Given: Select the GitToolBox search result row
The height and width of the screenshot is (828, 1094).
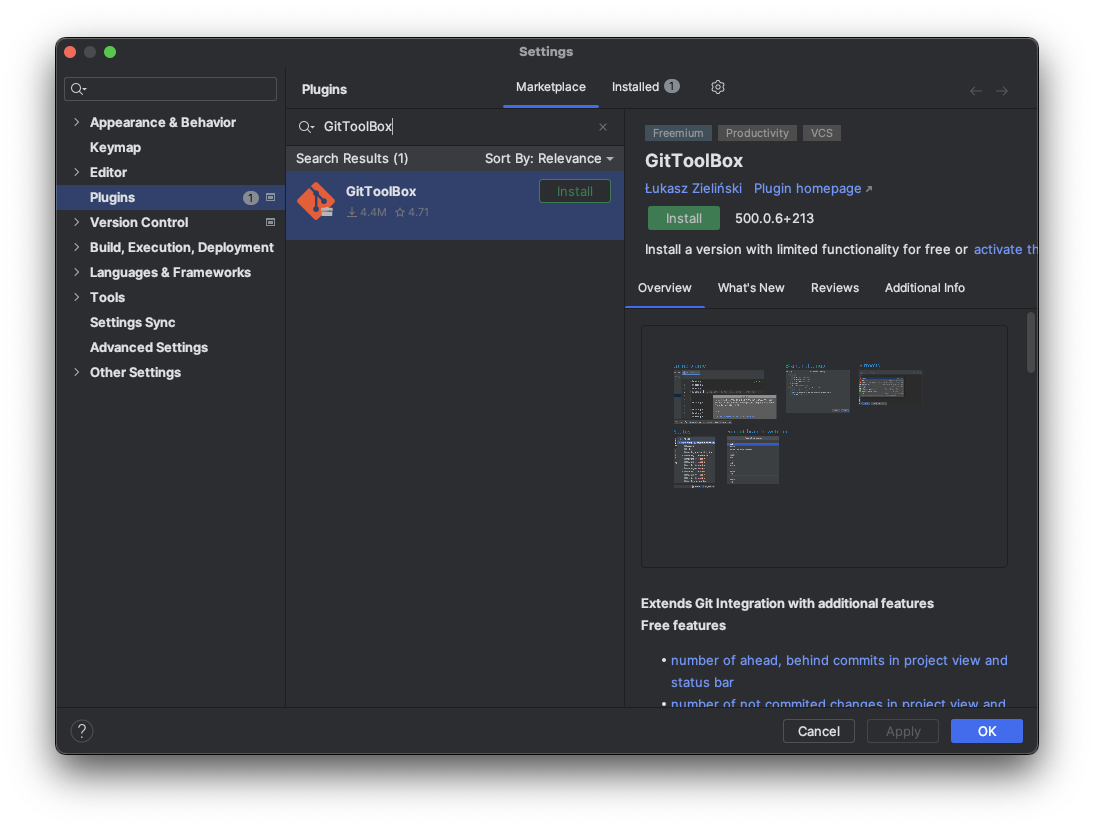Looking at the screenshot, I should [x=455, y=206].
